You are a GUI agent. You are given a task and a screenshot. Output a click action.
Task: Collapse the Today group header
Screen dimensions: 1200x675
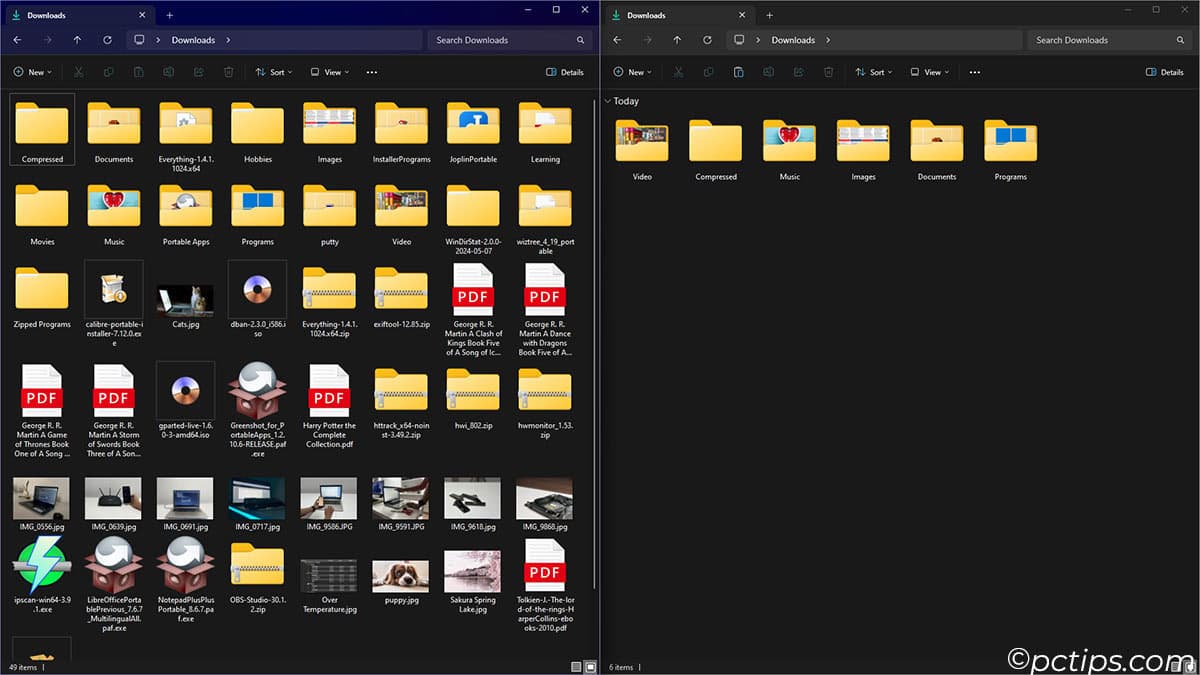pyautogui.click(x=621, y=101)
